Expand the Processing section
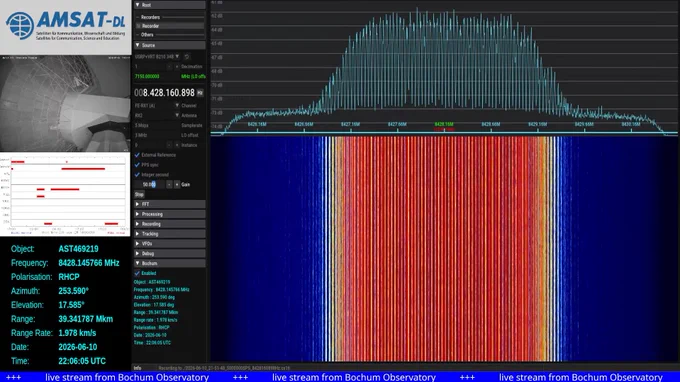Screen dimensions: 680x382 pyautogui.click(x=169, y=214)
